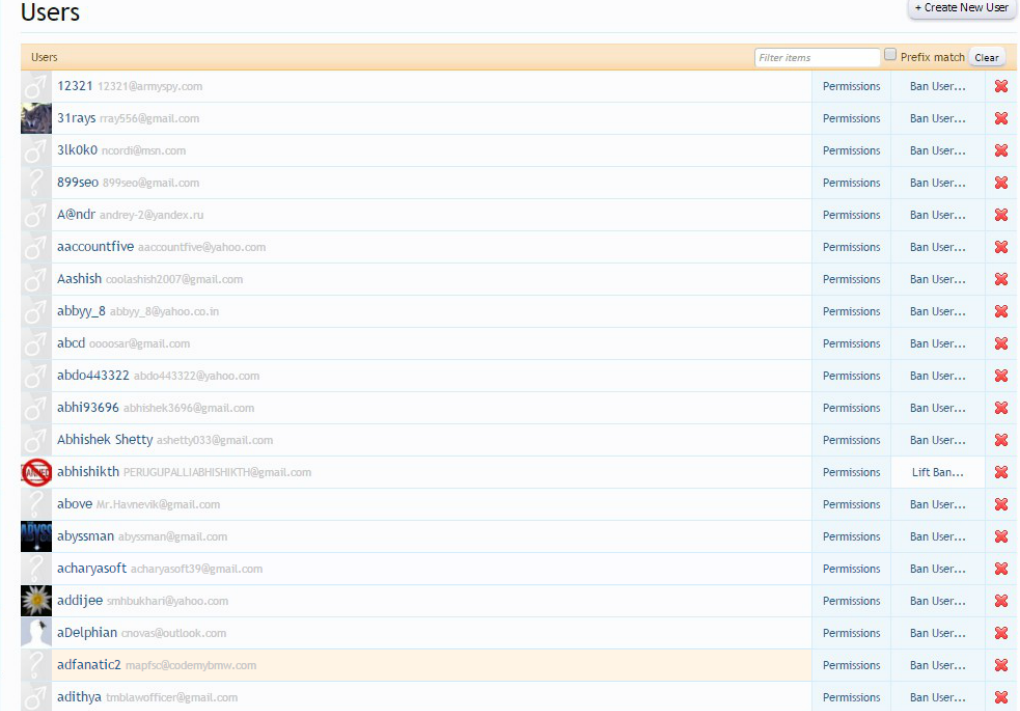The image size is (1020, 711).
Task: Open user aDelphian name link
Action: [87, 633]
